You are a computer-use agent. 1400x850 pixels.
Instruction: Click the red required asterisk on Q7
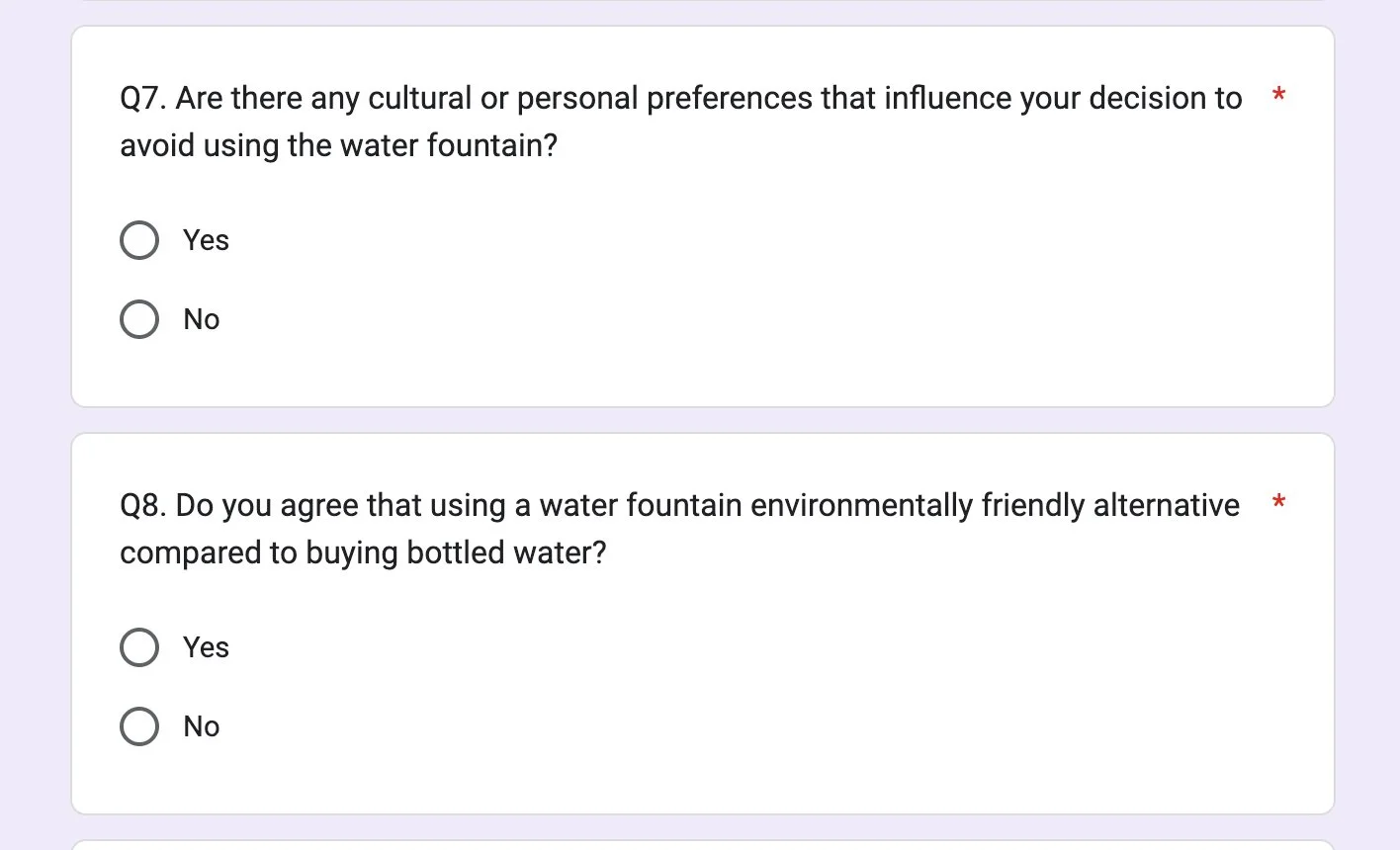click(x=1278, y=96)
